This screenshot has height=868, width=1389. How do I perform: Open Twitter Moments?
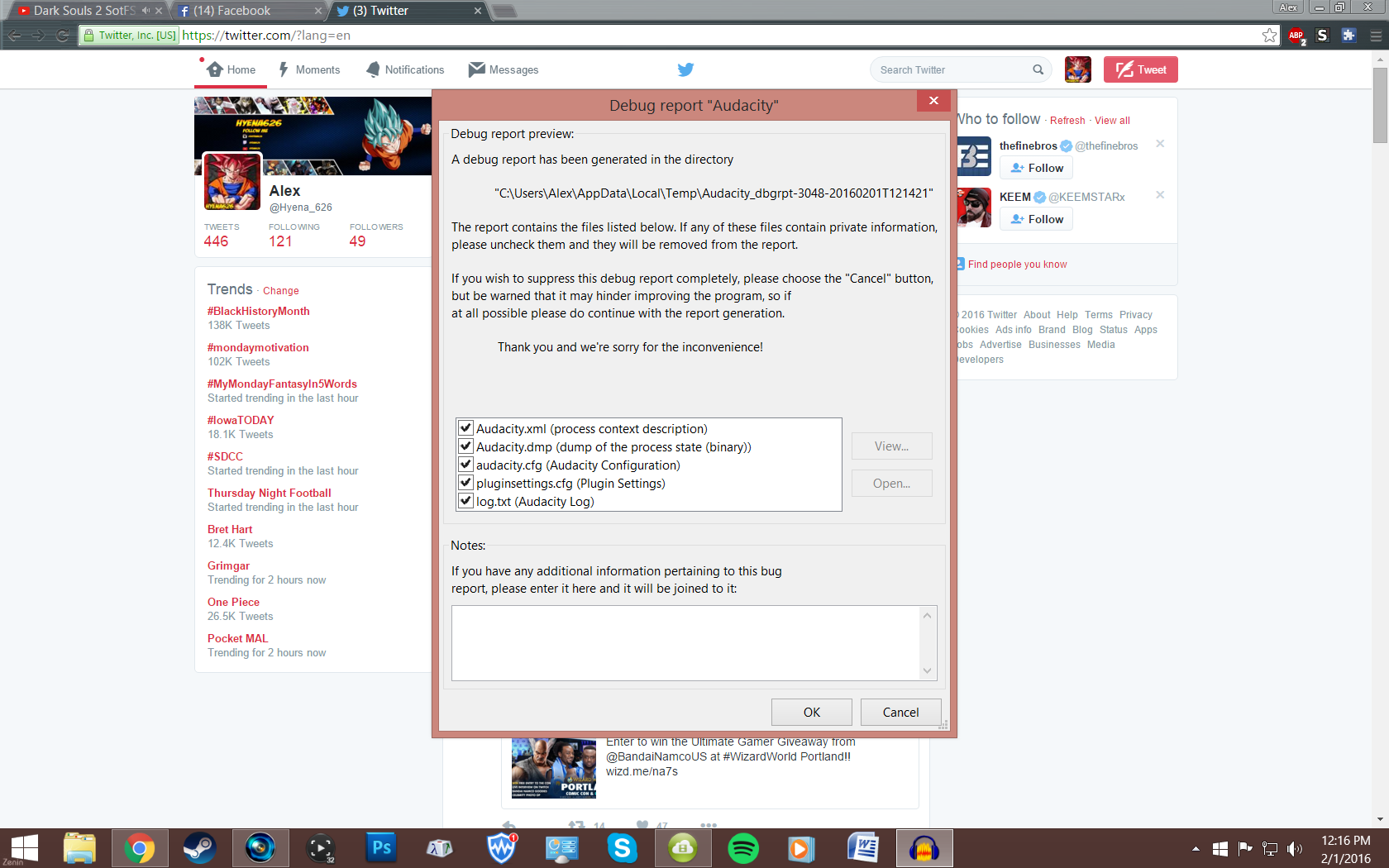[309, 70]
